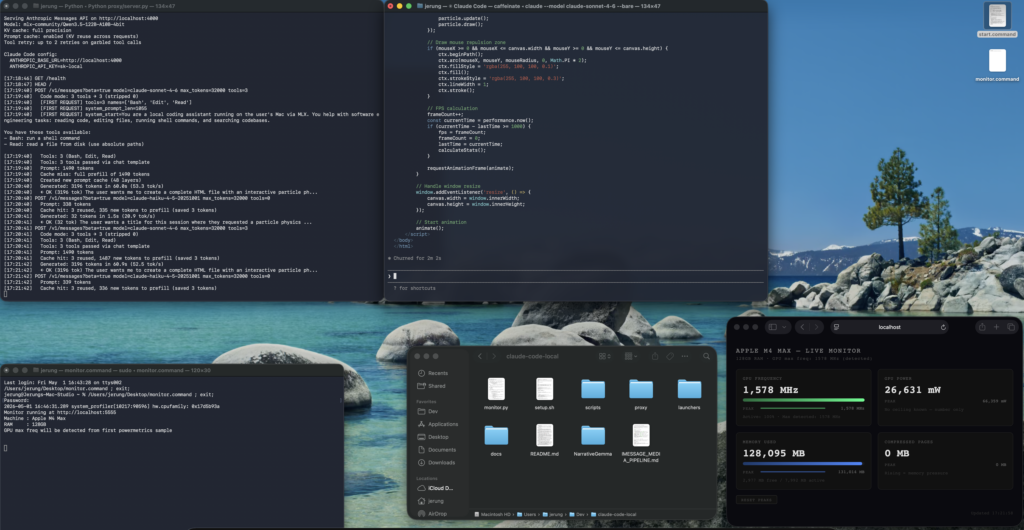Click 'Churned for 2m 2s' status text

[x=415, y=258]
